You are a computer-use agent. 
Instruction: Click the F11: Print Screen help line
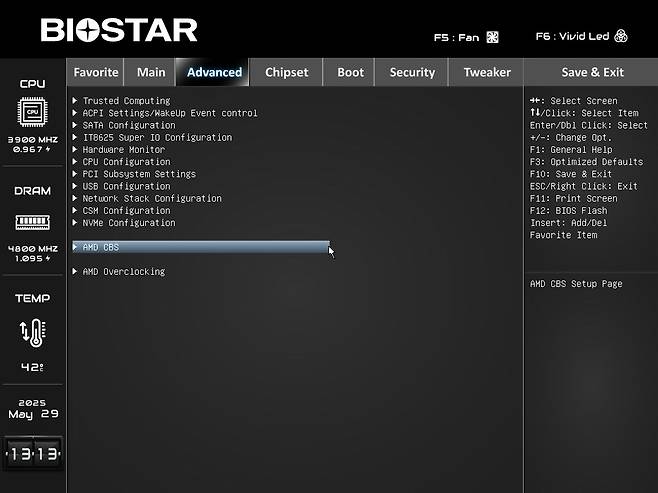tap(573, 198)
